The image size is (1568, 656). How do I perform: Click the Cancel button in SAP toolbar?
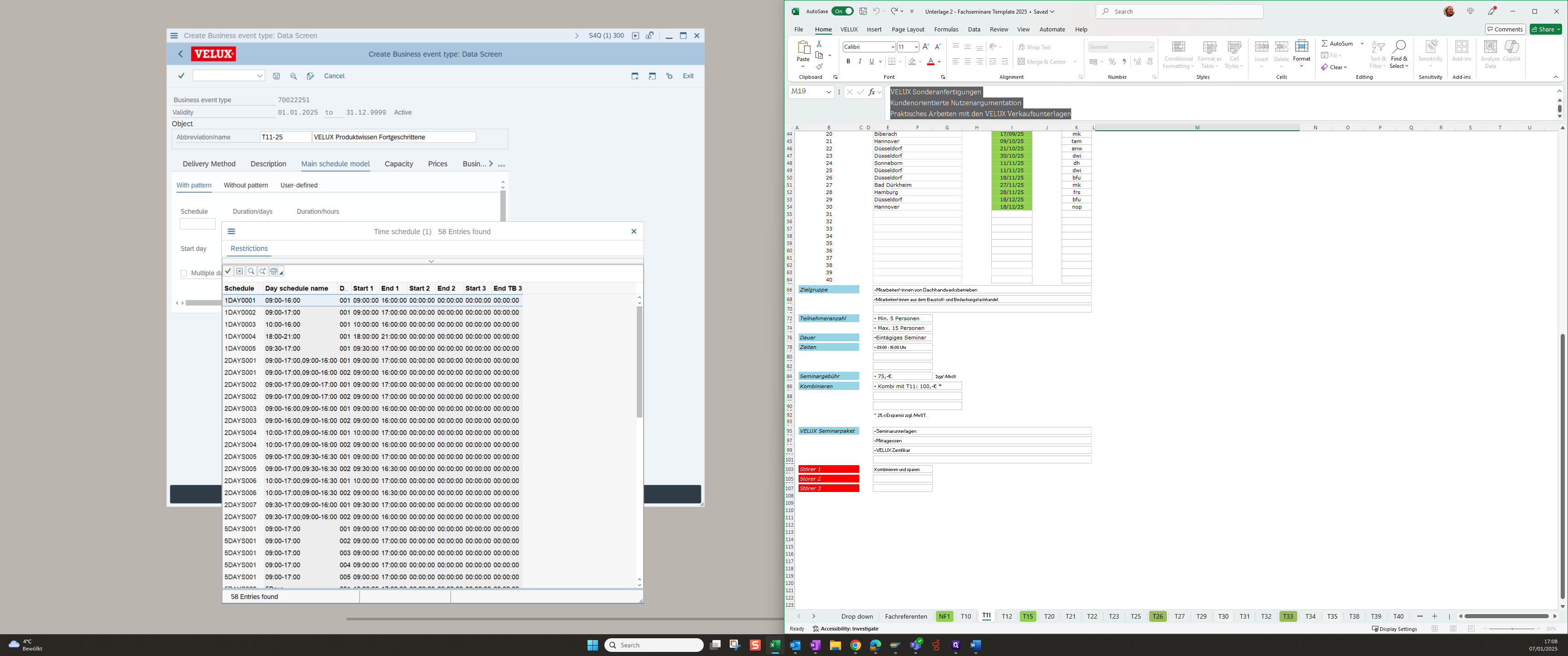334,76
